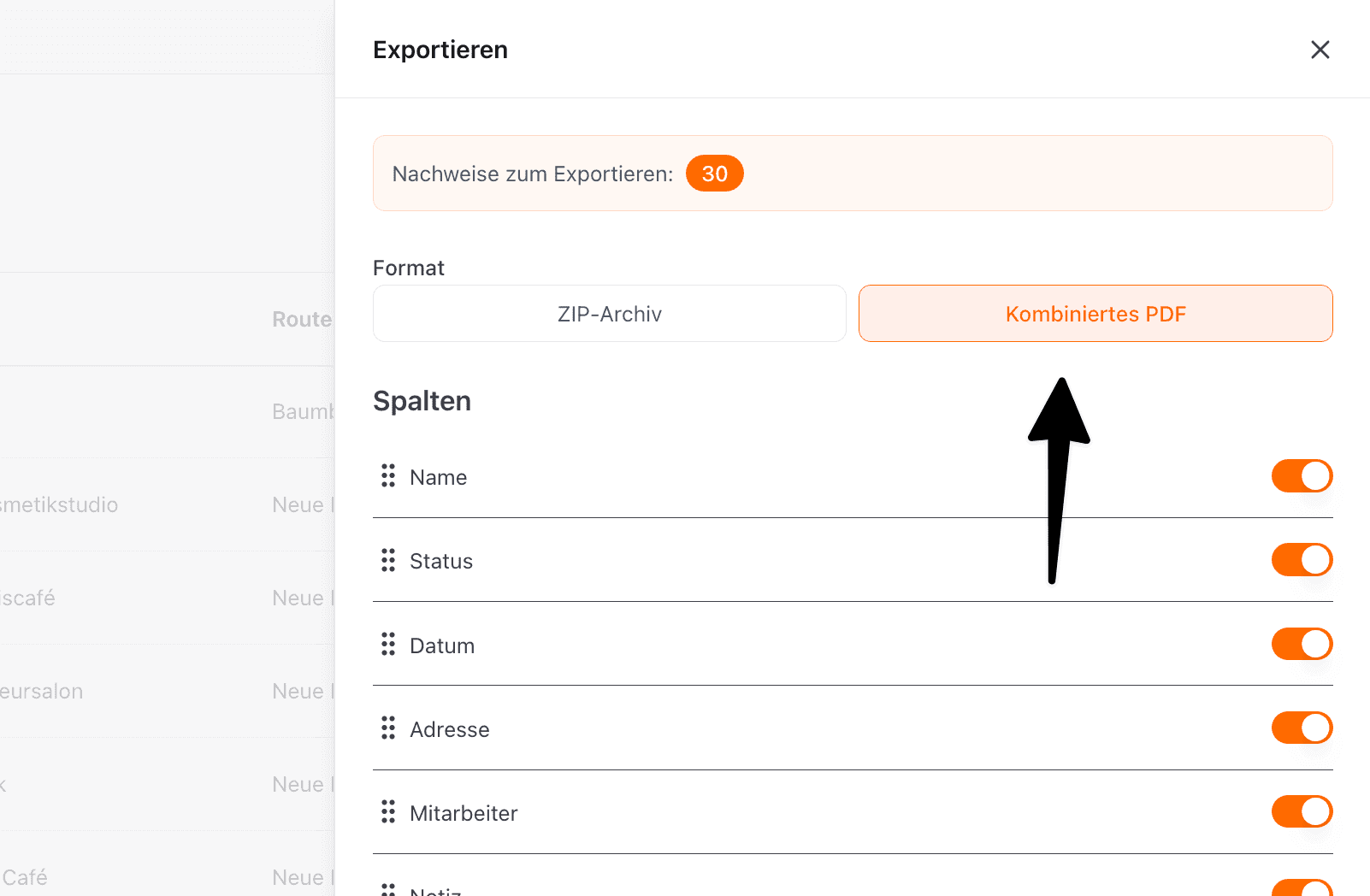Disable the Datum export toggle
This screenshot has width=1370, height=896.
pyautogui.click(x=1301, y=644)
